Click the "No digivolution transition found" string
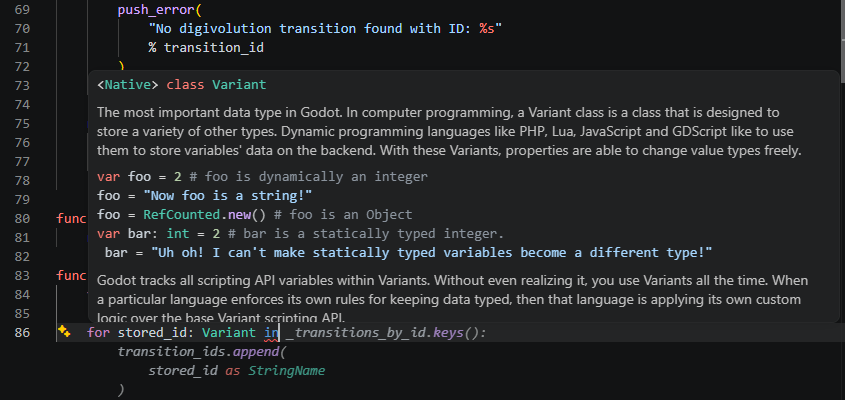Viewport: 845px width, 400px height. (x=325, y=28)
